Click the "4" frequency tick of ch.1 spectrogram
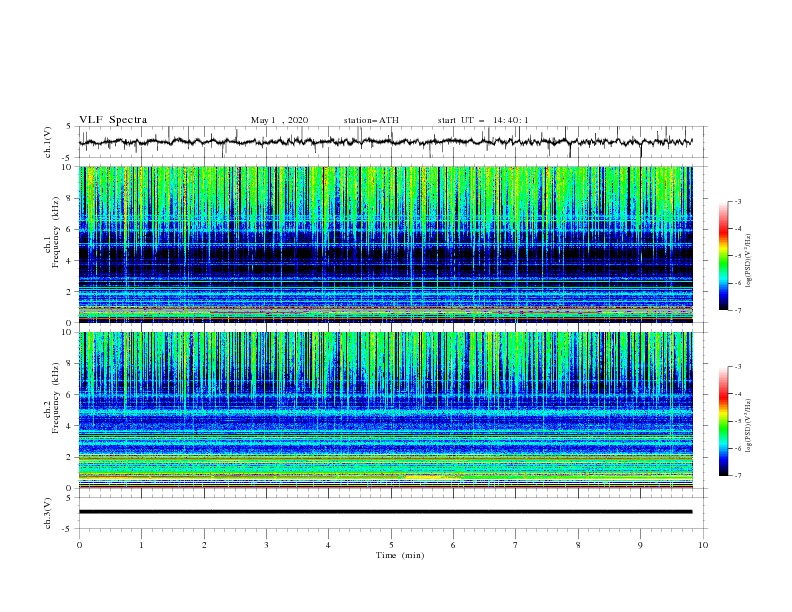 pyautogui.click(x=70, y=261)
